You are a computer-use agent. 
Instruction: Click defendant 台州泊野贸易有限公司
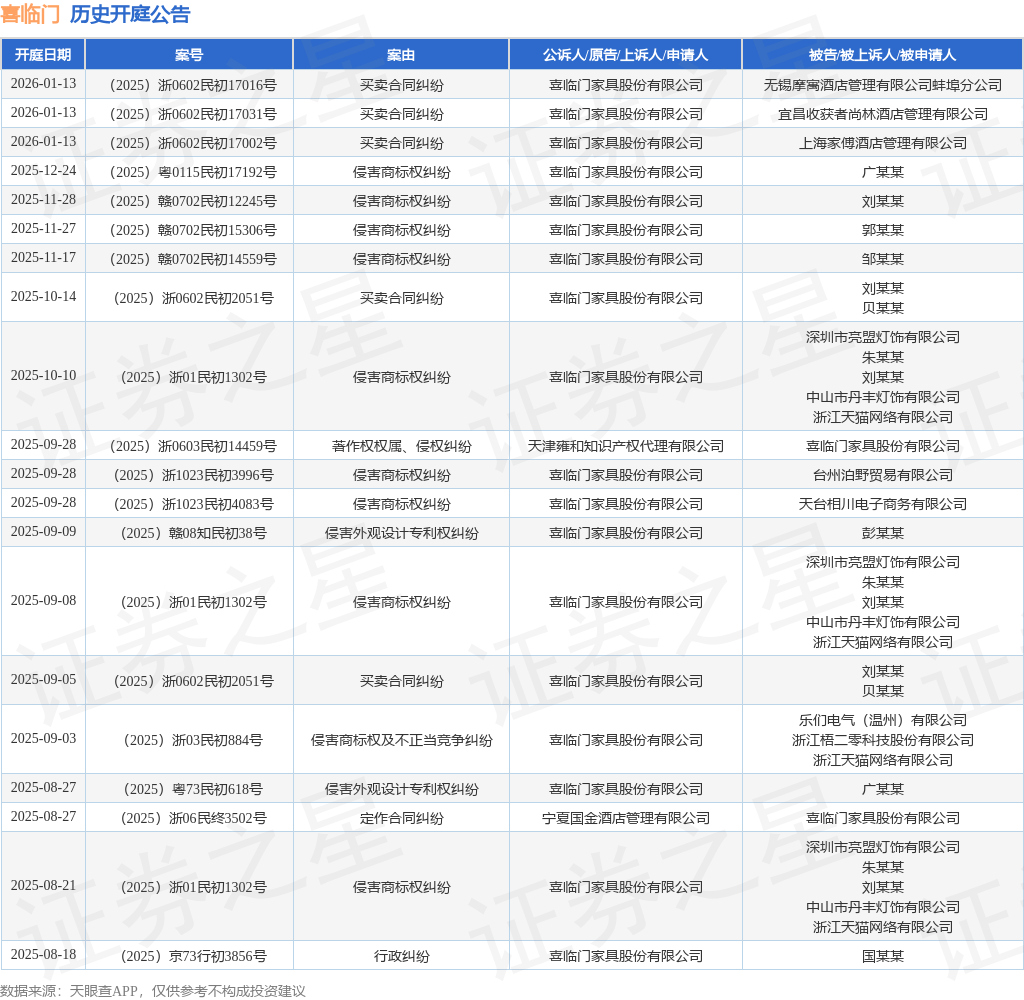click(882, 475)
